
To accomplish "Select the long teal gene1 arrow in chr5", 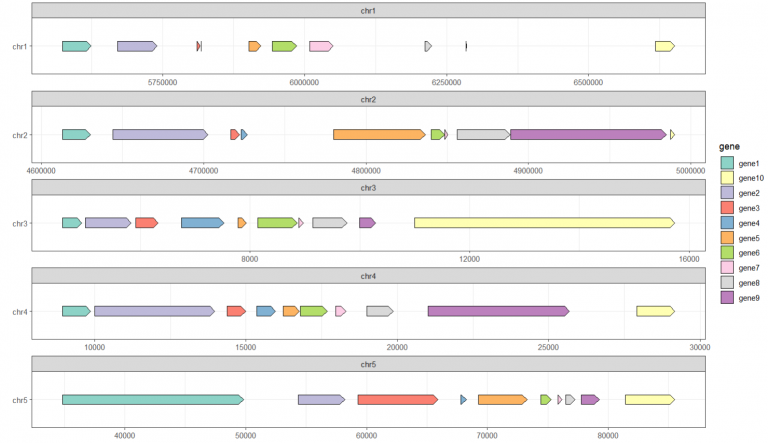I will point(152,400).
